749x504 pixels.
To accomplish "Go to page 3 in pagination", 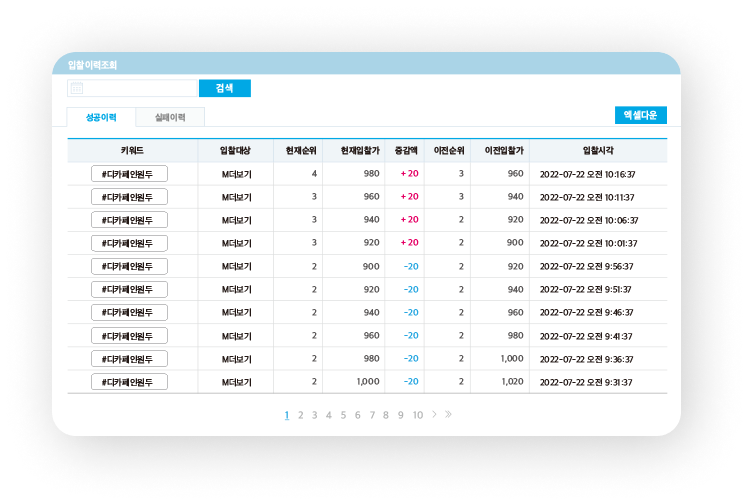I will 314,415.
